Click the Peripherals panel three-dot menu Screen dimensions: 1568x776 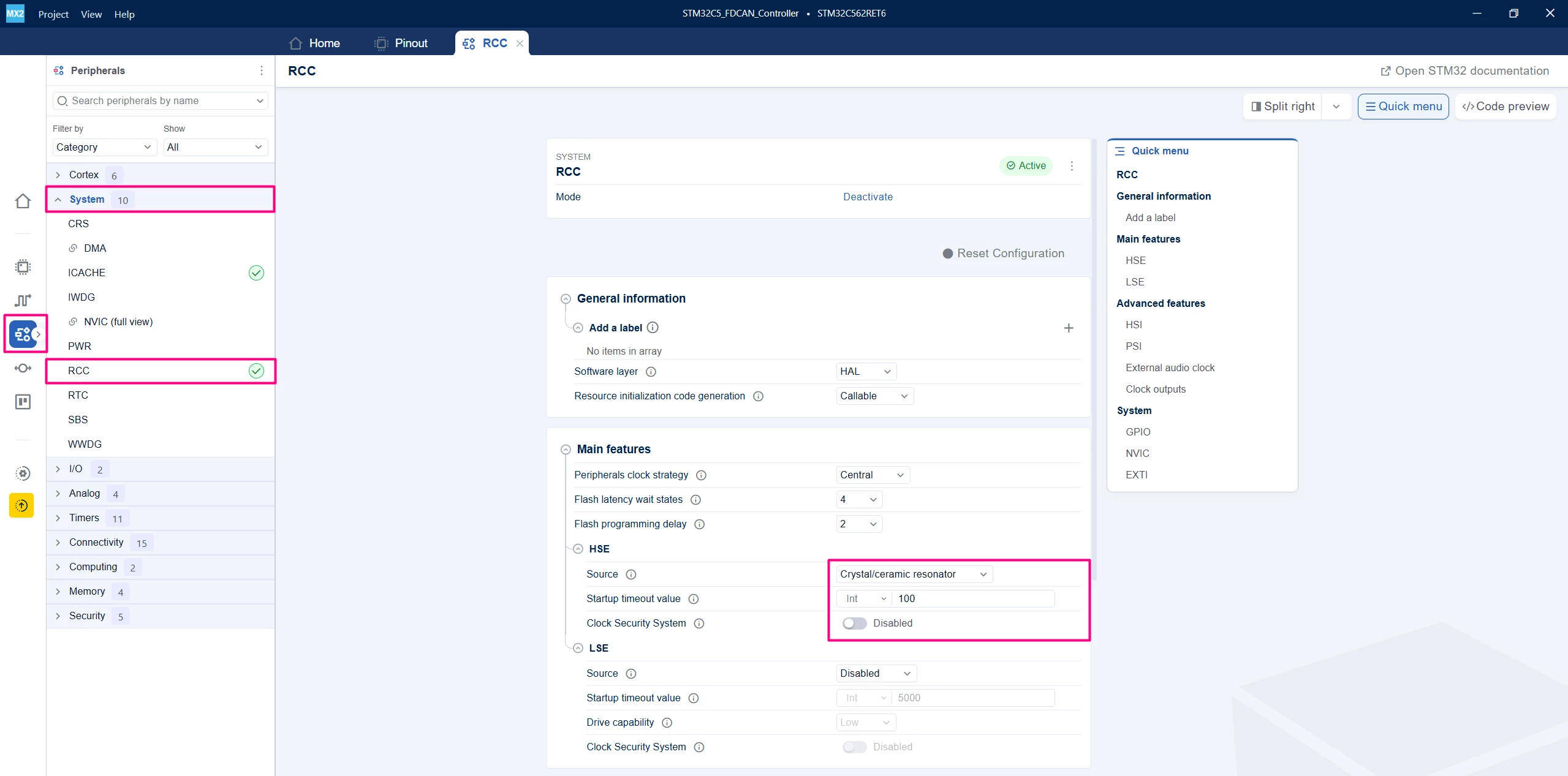click(x=262, y=70)
